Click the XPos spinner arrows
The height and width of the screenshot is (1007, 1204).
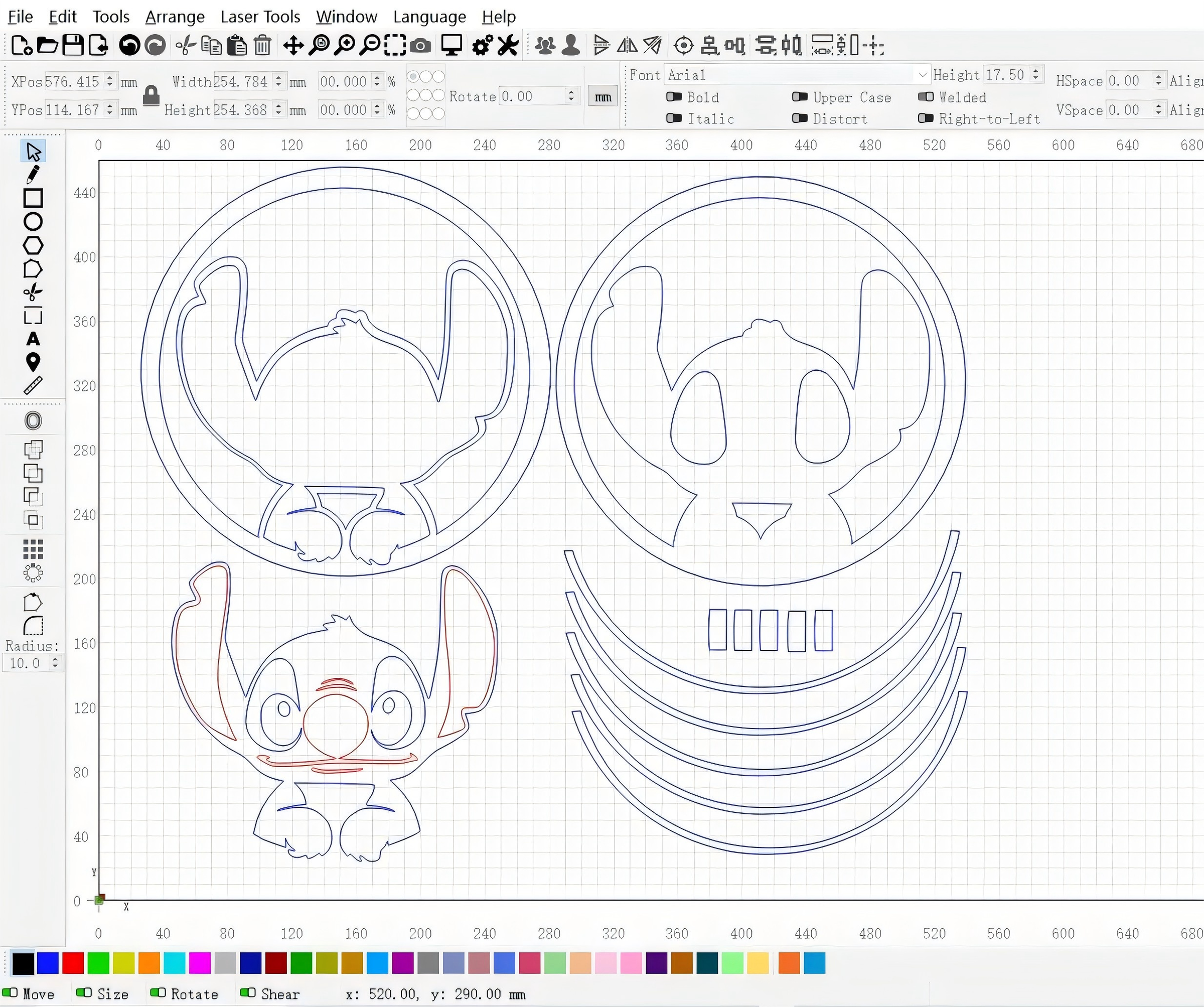(x=109, y=81)
